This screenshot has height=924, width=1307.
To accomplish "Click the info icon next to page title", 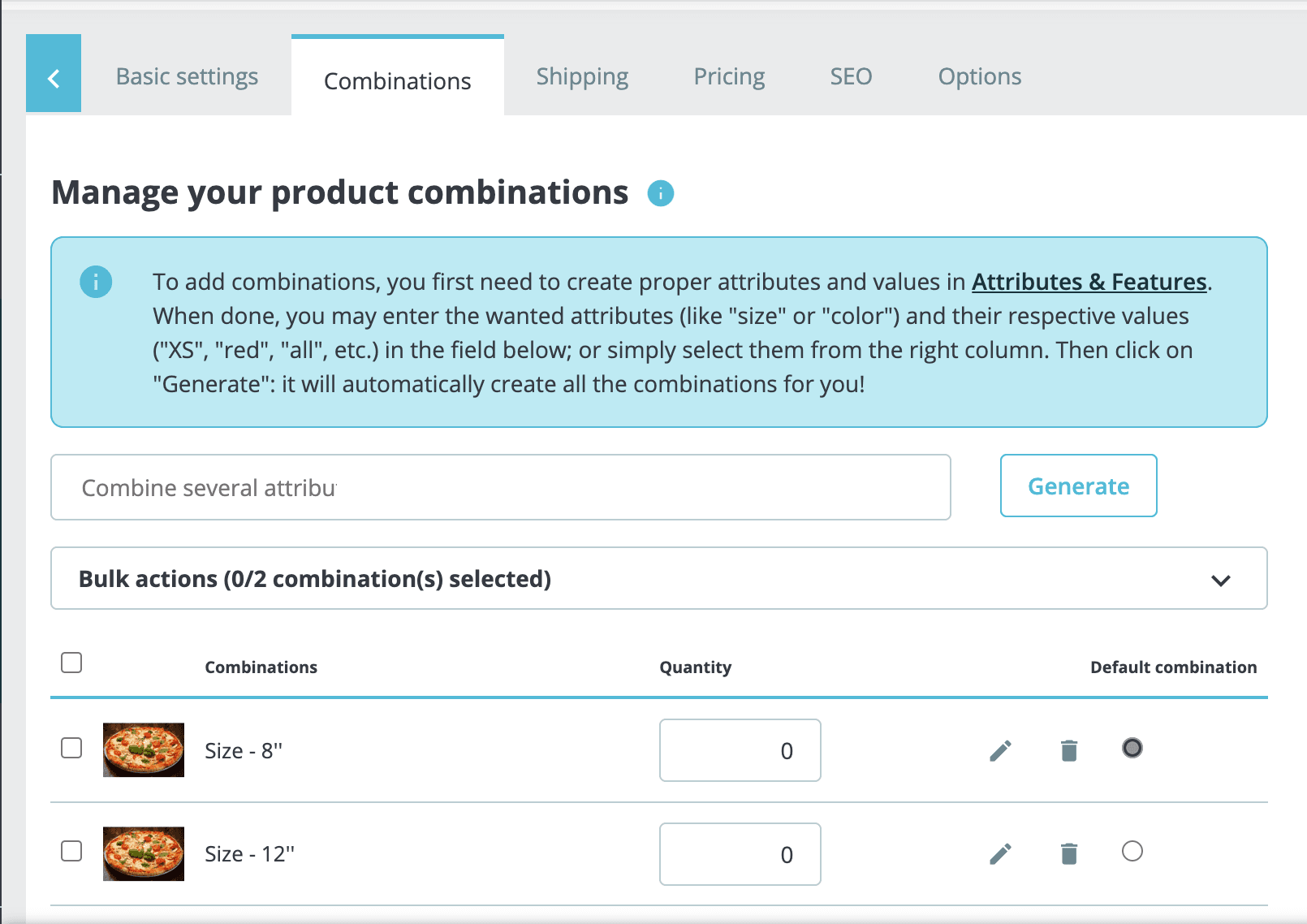I will [x=660, y=194].
